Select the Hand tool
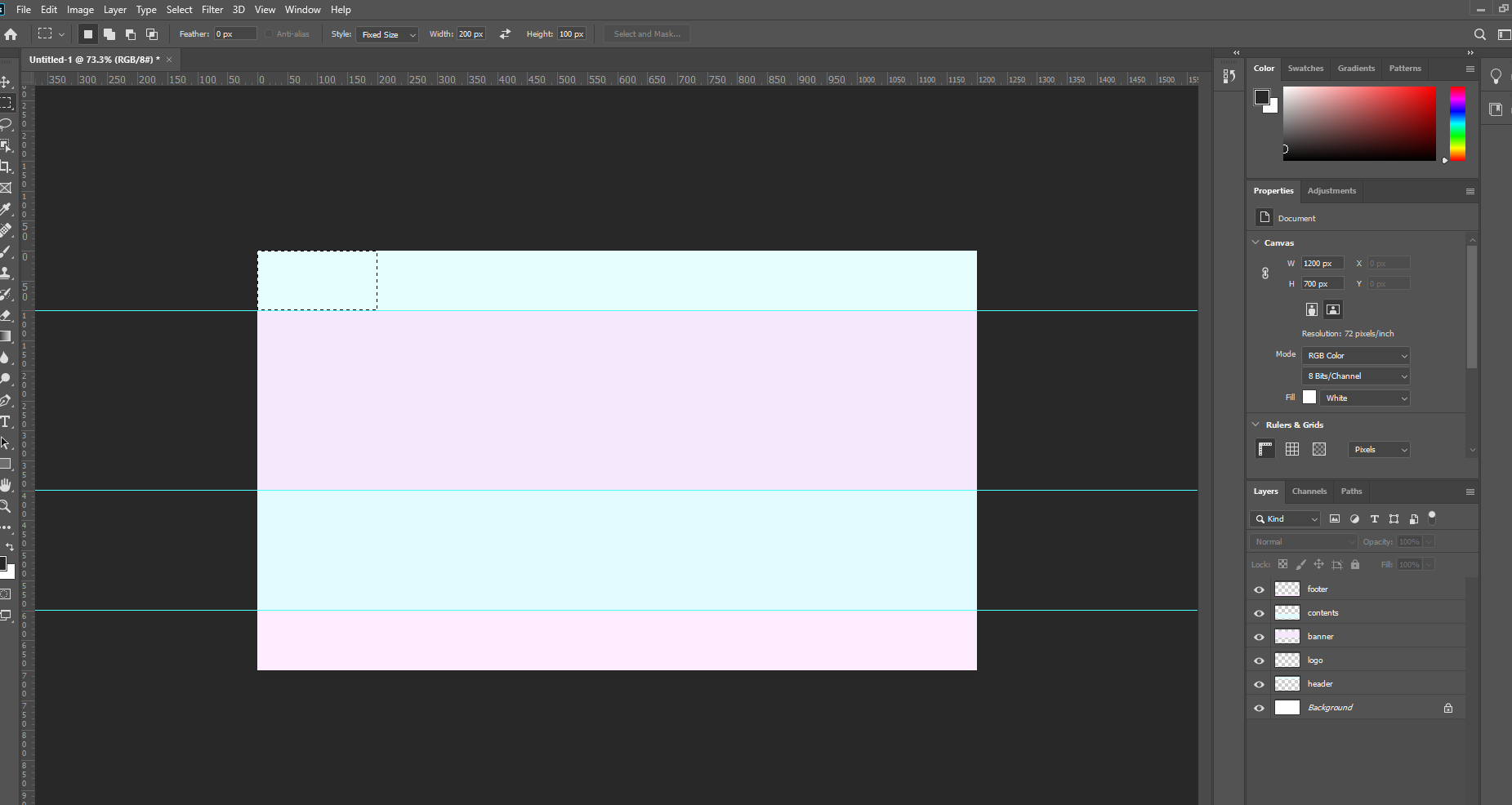The height and width of the screenshot is (805, 1512). (x=6, y=485)
